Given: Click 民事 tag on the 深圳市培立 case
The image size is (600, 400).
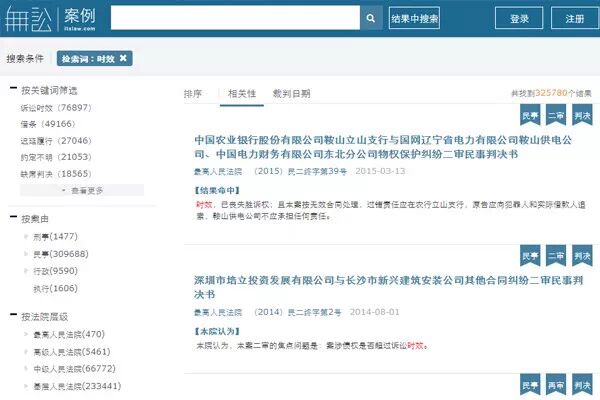Looking at the screenshot, I should pyautogui.click(x=530, y=256).
